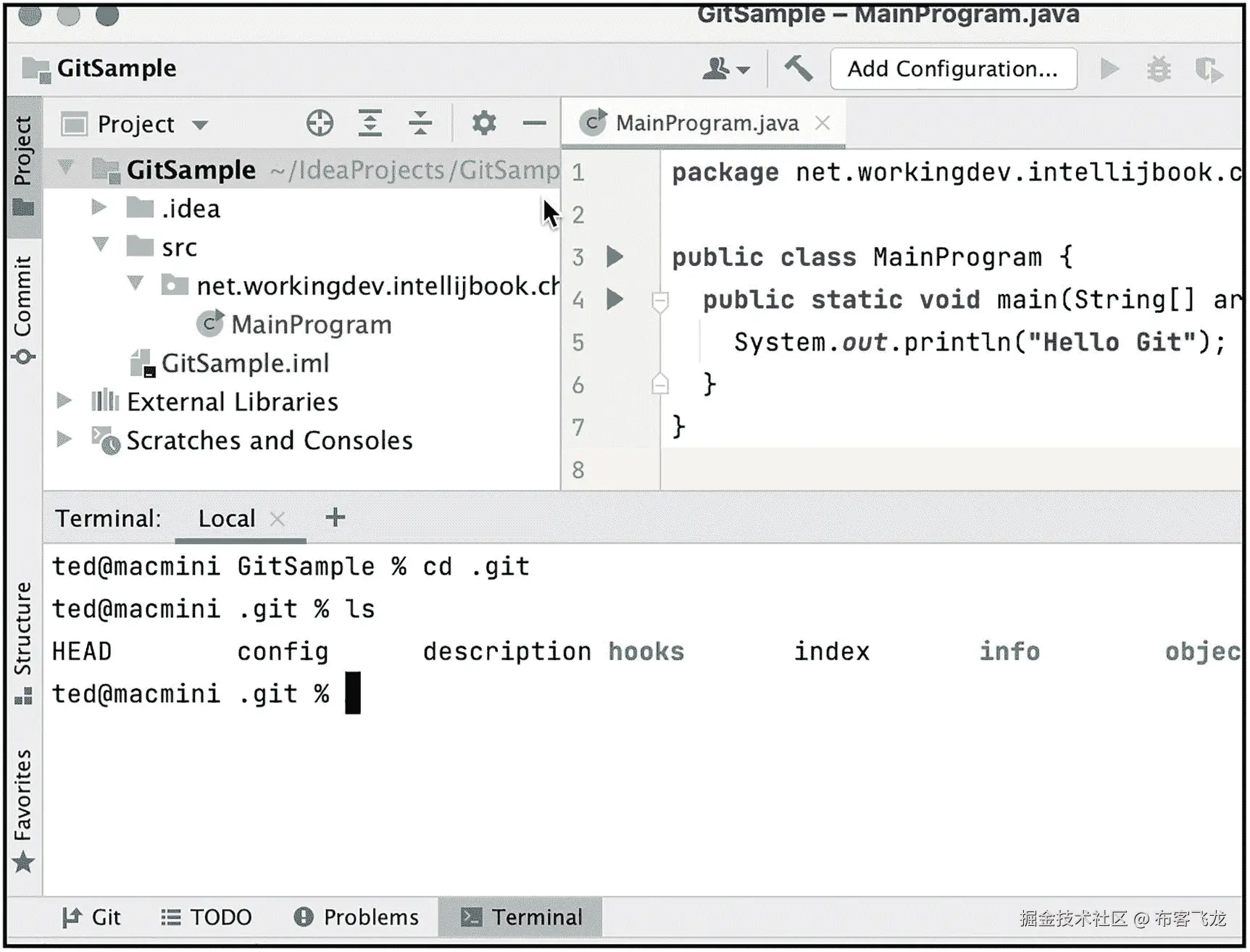The height and width of the screenshot is (952, 1250).
Task: Click the Build project hammer icon
Action: [x=798, y=69]
